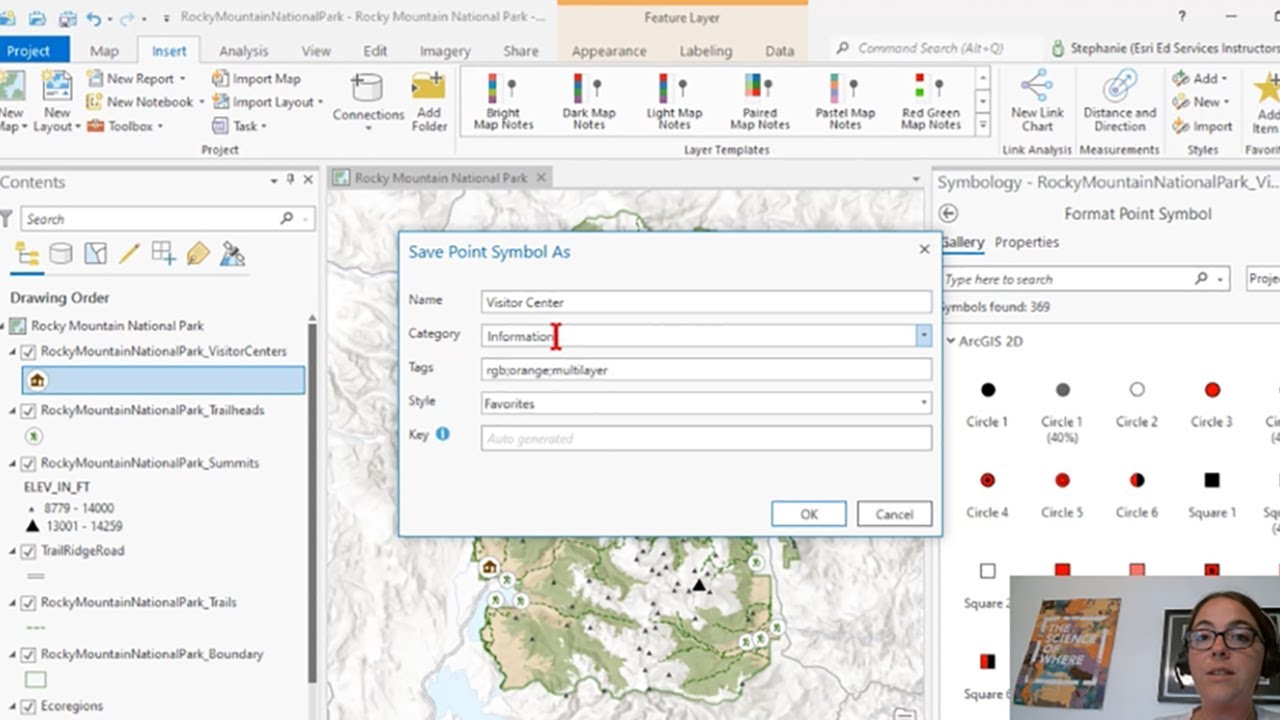Cancel the Save Point Symbol dialog
This screenshot has width=1280, height=720.
coord(894,514)
